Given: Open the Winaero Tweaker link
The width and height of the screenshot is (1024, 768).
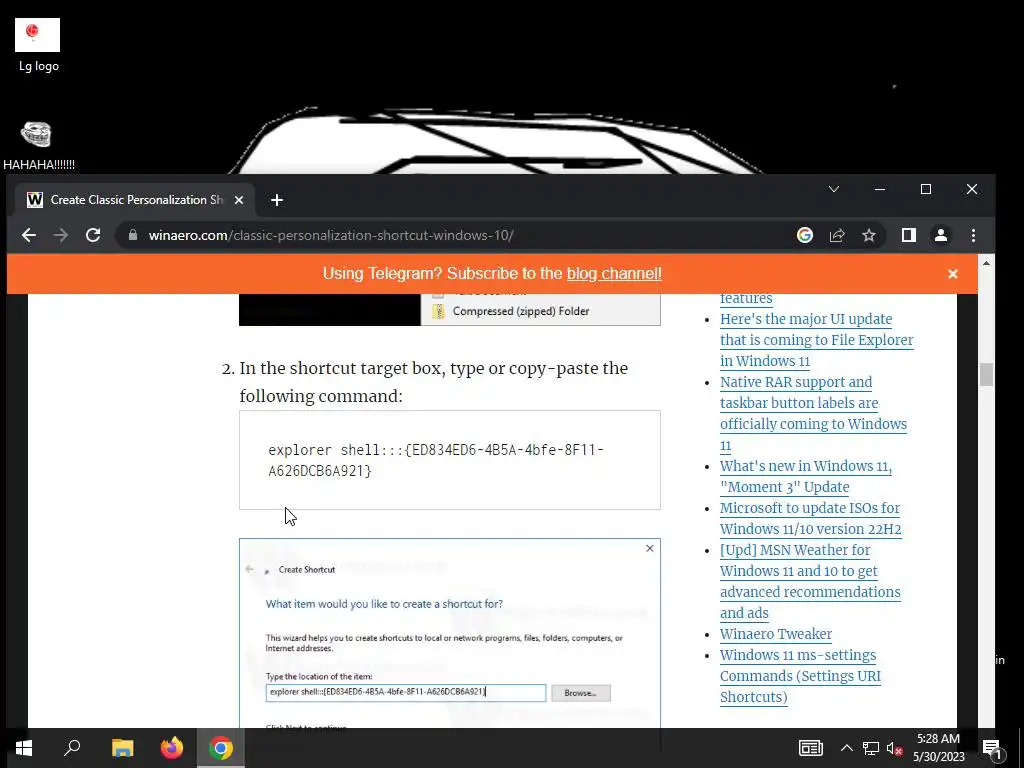Looking at the screenshot, I should click(x=776, y=634).
